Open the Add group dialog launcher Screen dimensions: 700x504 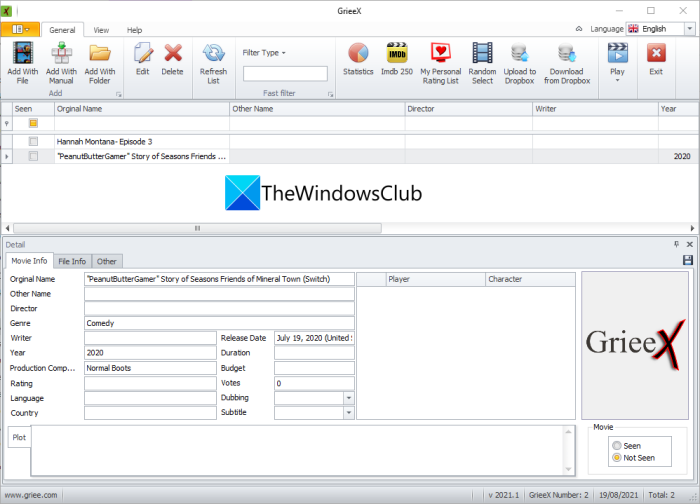click(119, 94)
